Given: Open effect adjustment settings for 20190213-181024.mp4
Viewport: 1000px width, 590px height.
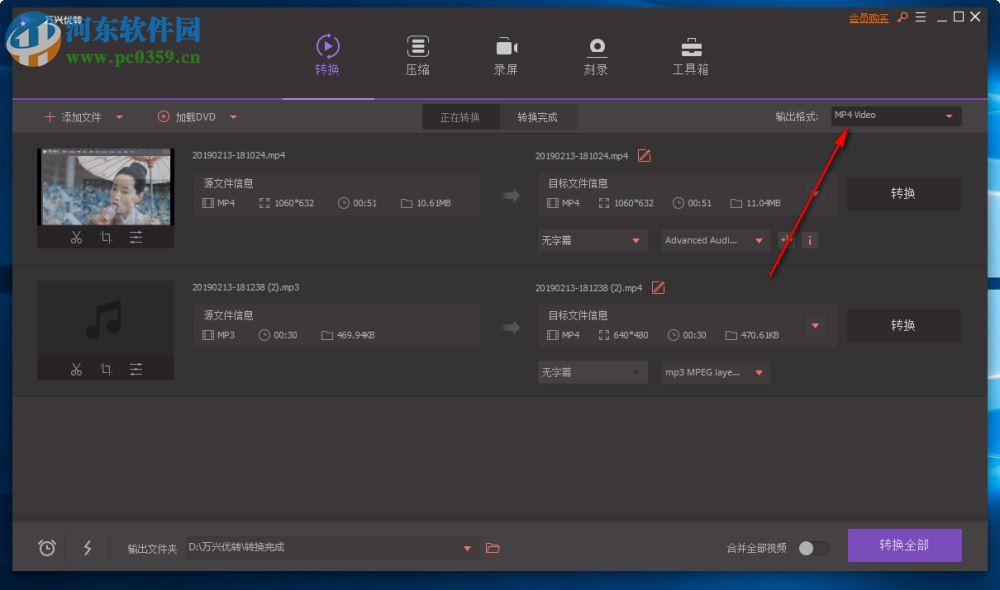Looking at the screenshot, I should (x=137, y=238).
